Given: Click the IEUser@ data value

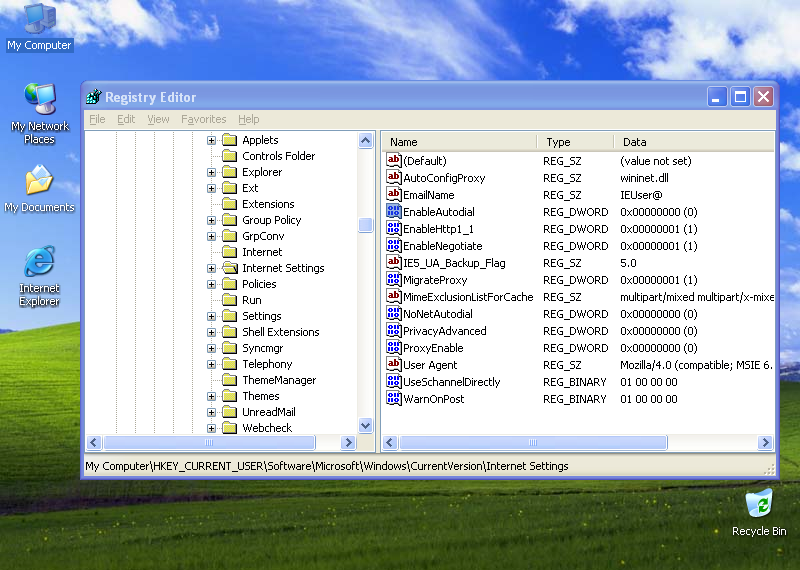Looking at the screenshot, I should (641, 195).
